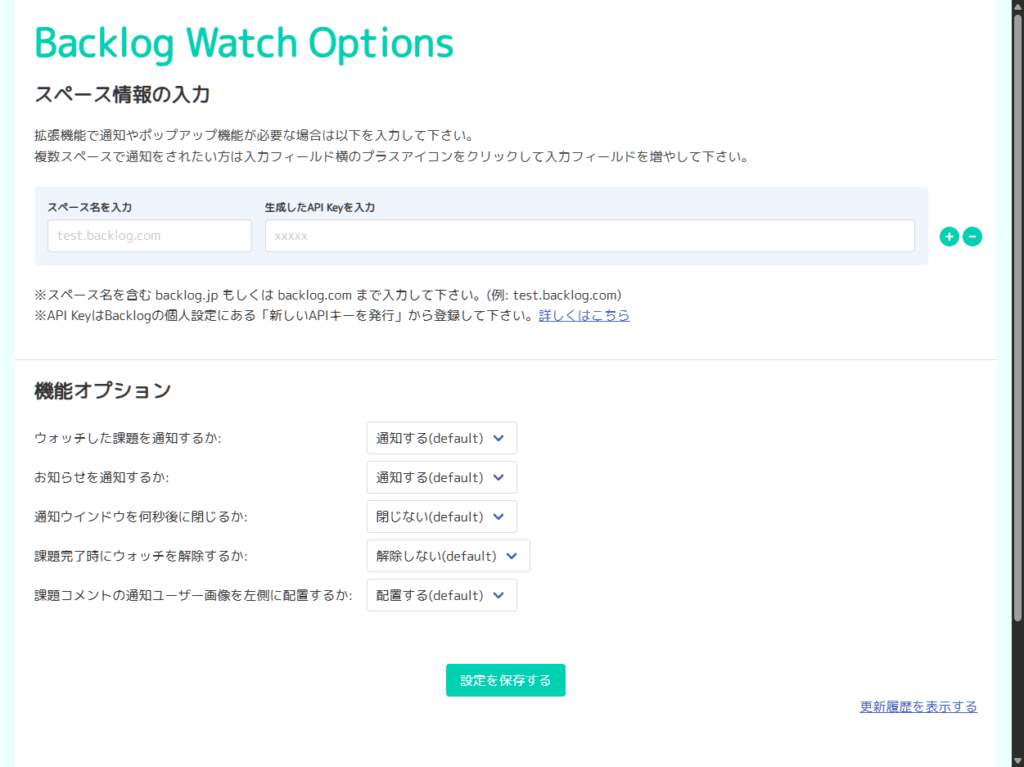Open the お知らせを通知するか dropdown

click(x=441, y=478)
